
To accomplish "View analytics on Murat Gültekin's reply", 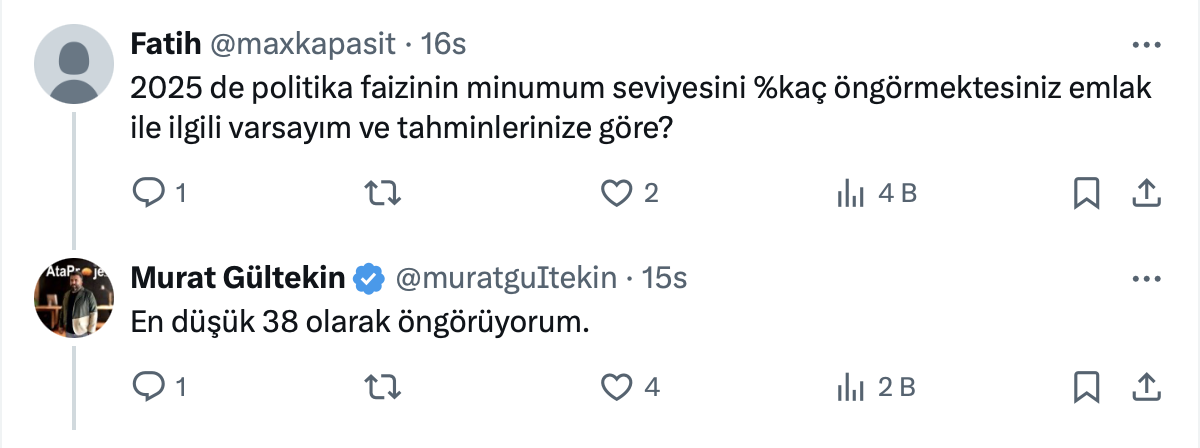I will pyautogui.click(x=850, y=386).
